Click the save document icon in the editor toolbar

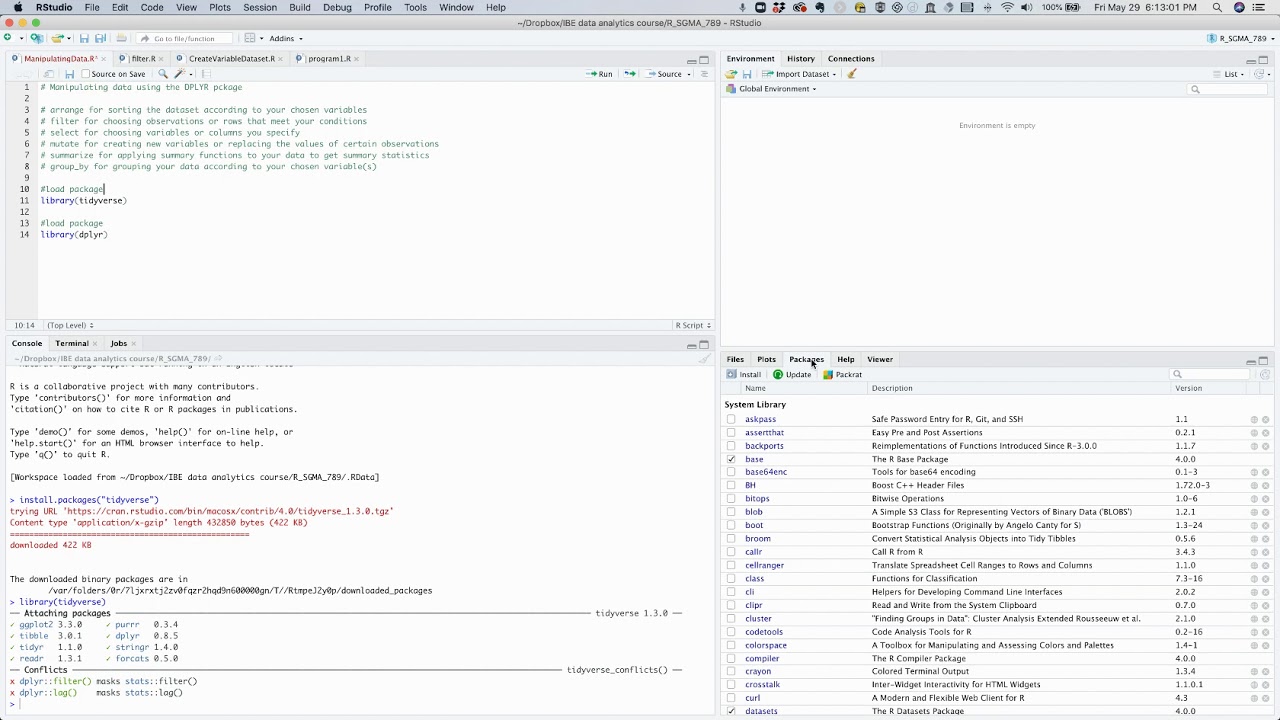(x=69, y=74)
